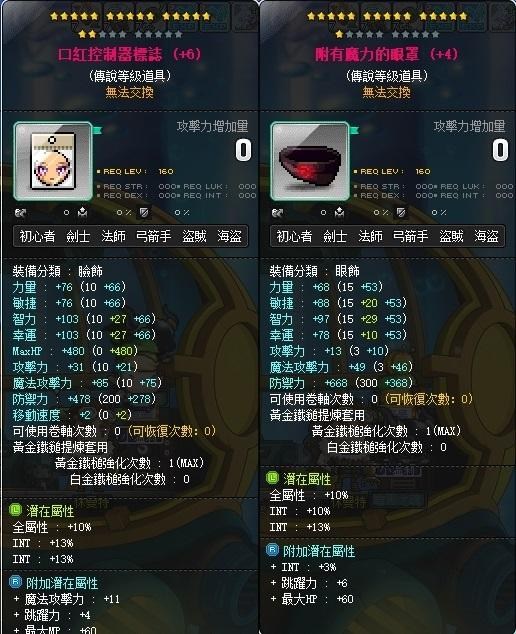Screen dimensions: 516x634
Task: Click 黃金鐵鎚提煉套用 text on right tooltip
Action: [317, 415]
